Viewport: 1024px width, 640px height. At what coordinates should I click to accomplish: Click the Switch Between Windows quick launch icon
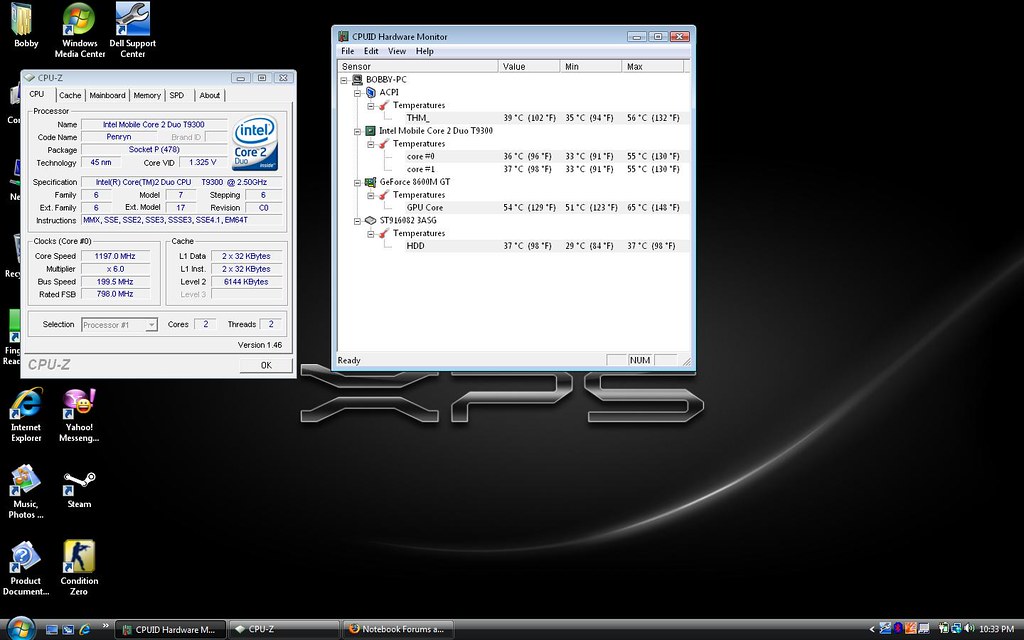coord(68,630)
